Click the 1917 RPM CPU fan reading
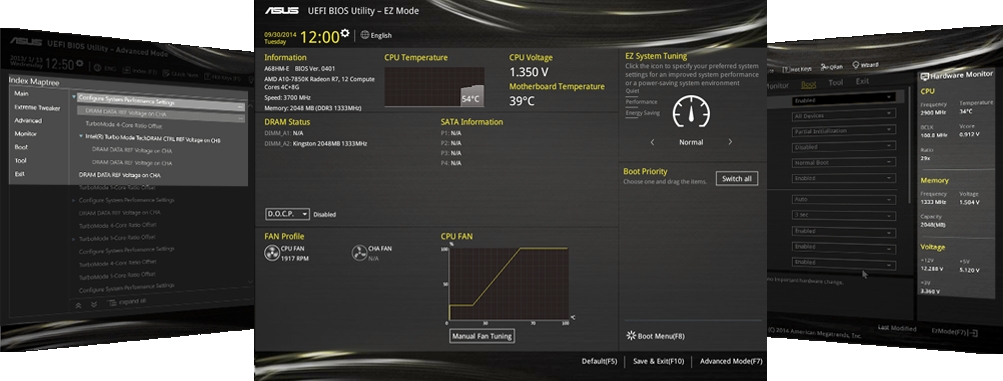1003x381 pixels. tap(295, 259)
